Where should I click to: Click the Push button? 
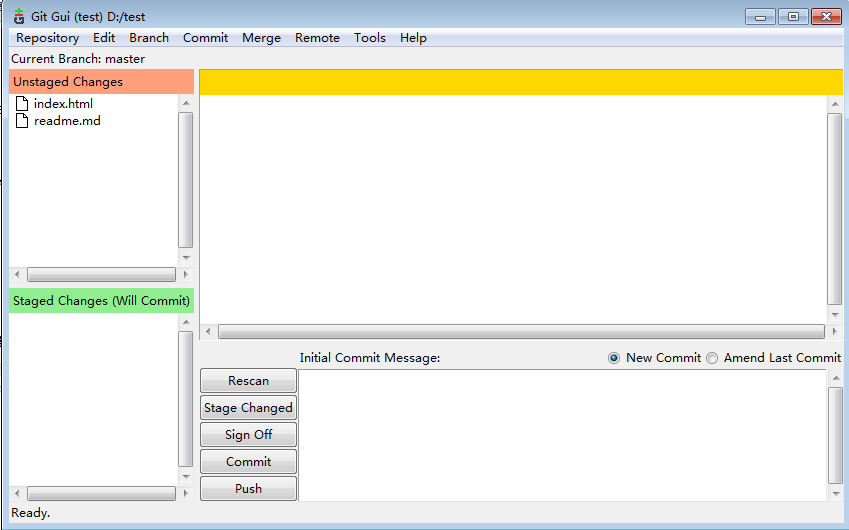pos(249,488)
